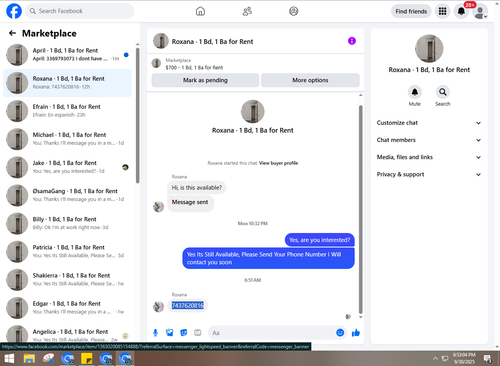The width and height of the screenshot is (500, 366).
Task: Open the Friends icon in top navigation
Action: (x=247, y=11)
